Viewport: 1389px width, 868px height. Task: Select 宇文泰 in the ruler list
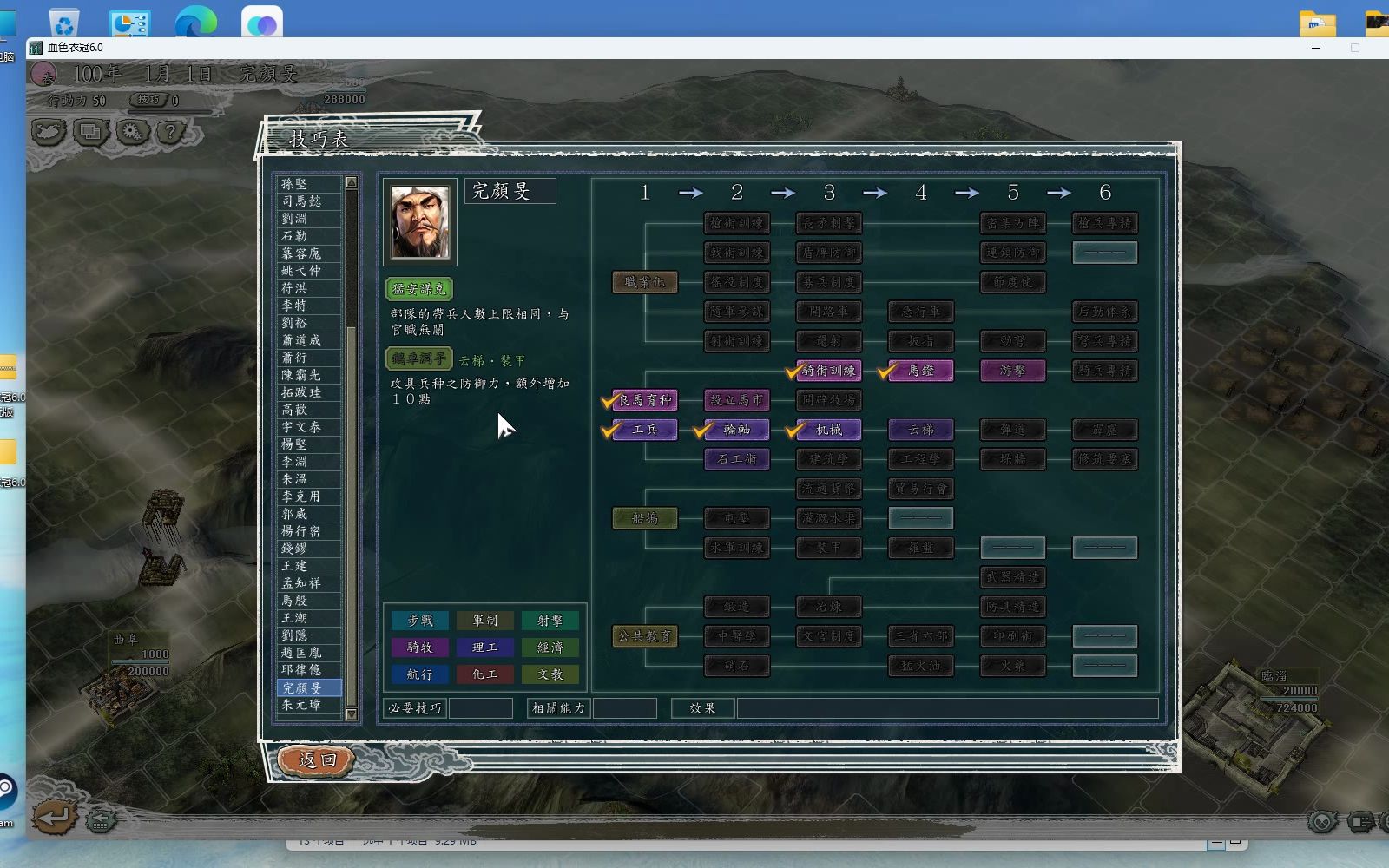click(309, 427)
